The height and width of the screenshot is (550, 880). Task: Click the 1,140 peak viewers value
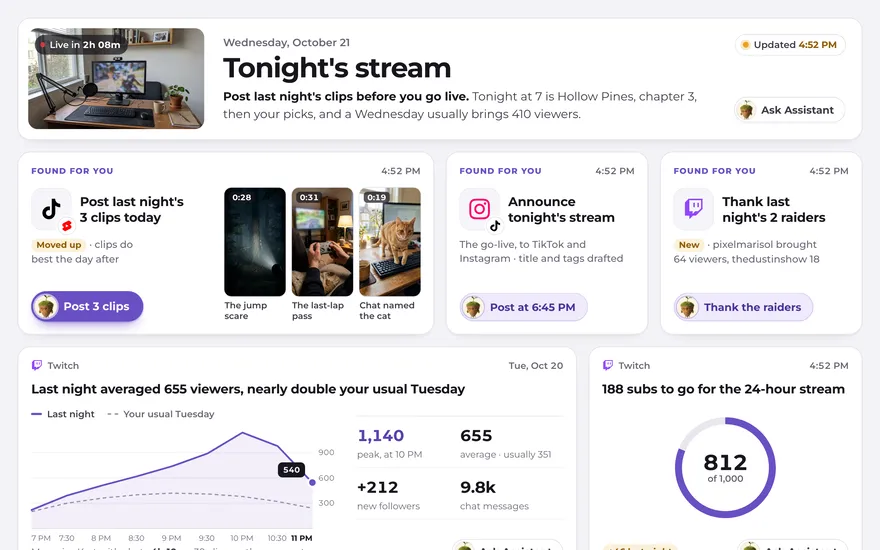(x=381, y=436)
